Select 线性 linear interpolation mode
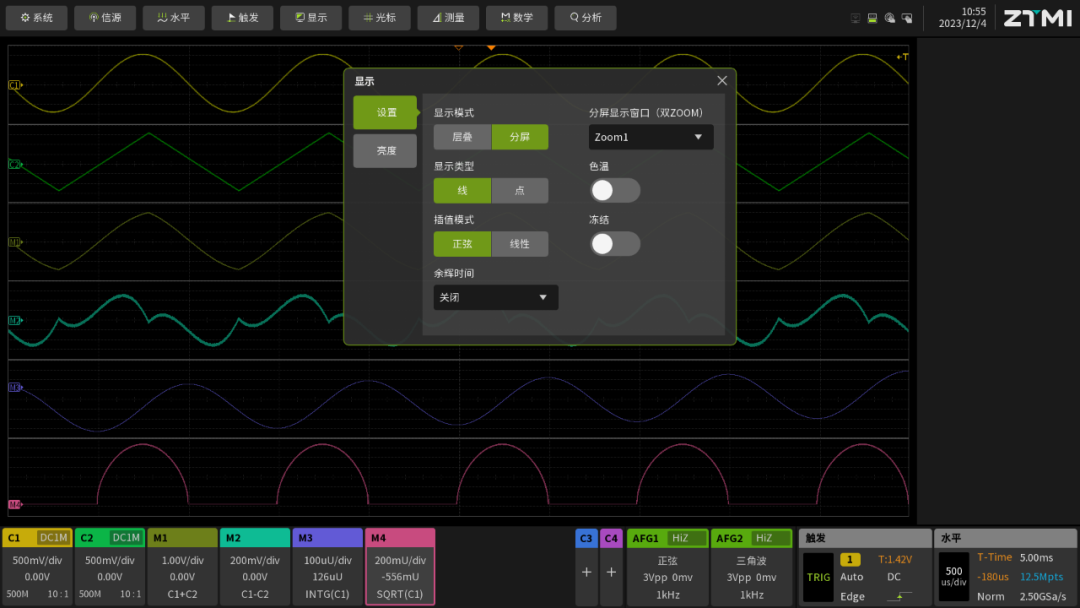1080x608 pixels. [519, 244]
